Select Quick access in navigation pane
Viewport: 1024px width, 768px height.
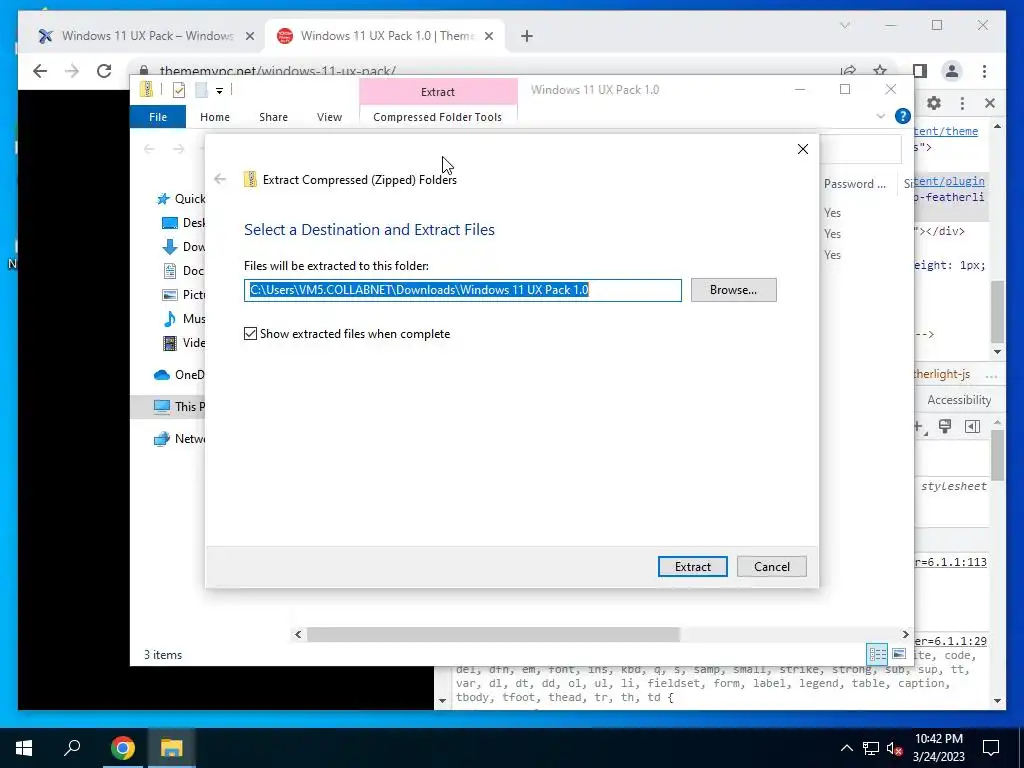(x=181, y=199)
